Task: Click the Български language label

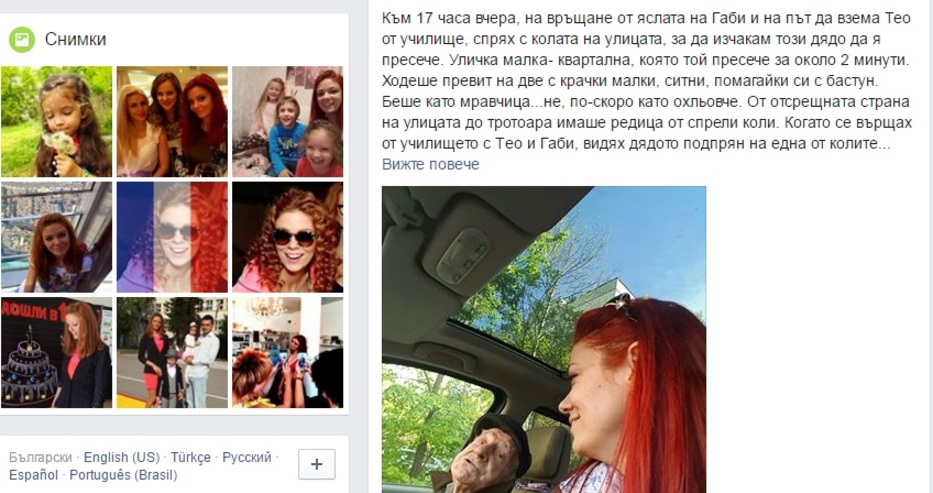Action: (40, 457)
